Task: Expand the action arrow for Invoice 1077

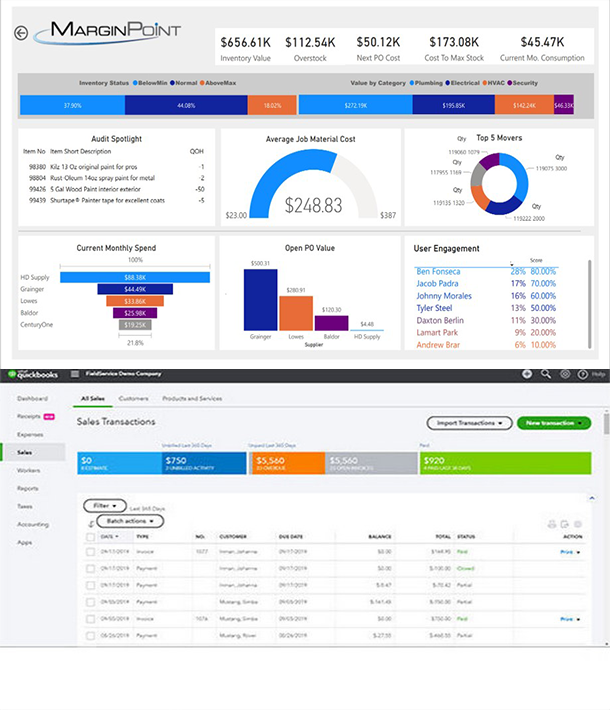Action: click(x=578, y=552)
